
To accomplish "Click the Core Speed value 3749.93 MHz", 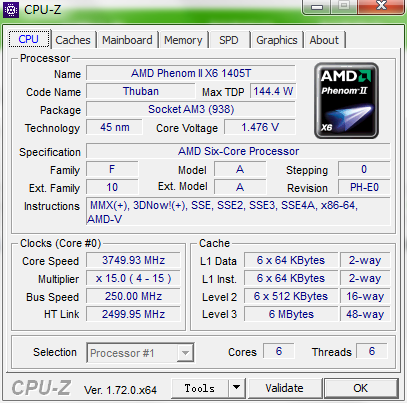I will pos(133,260).
